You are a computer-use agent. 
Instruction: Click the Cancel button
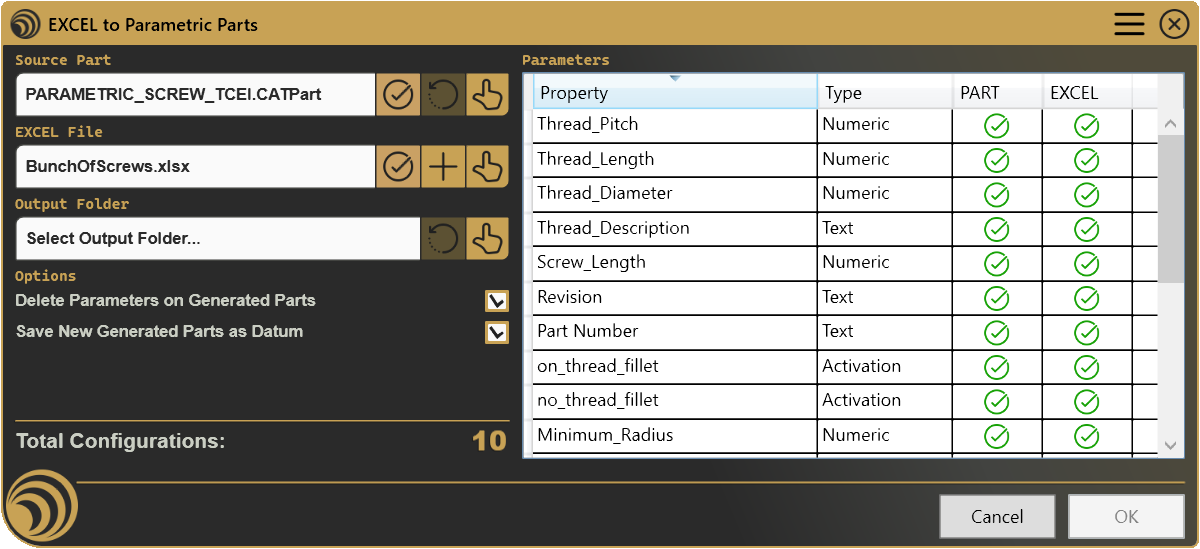997,516
